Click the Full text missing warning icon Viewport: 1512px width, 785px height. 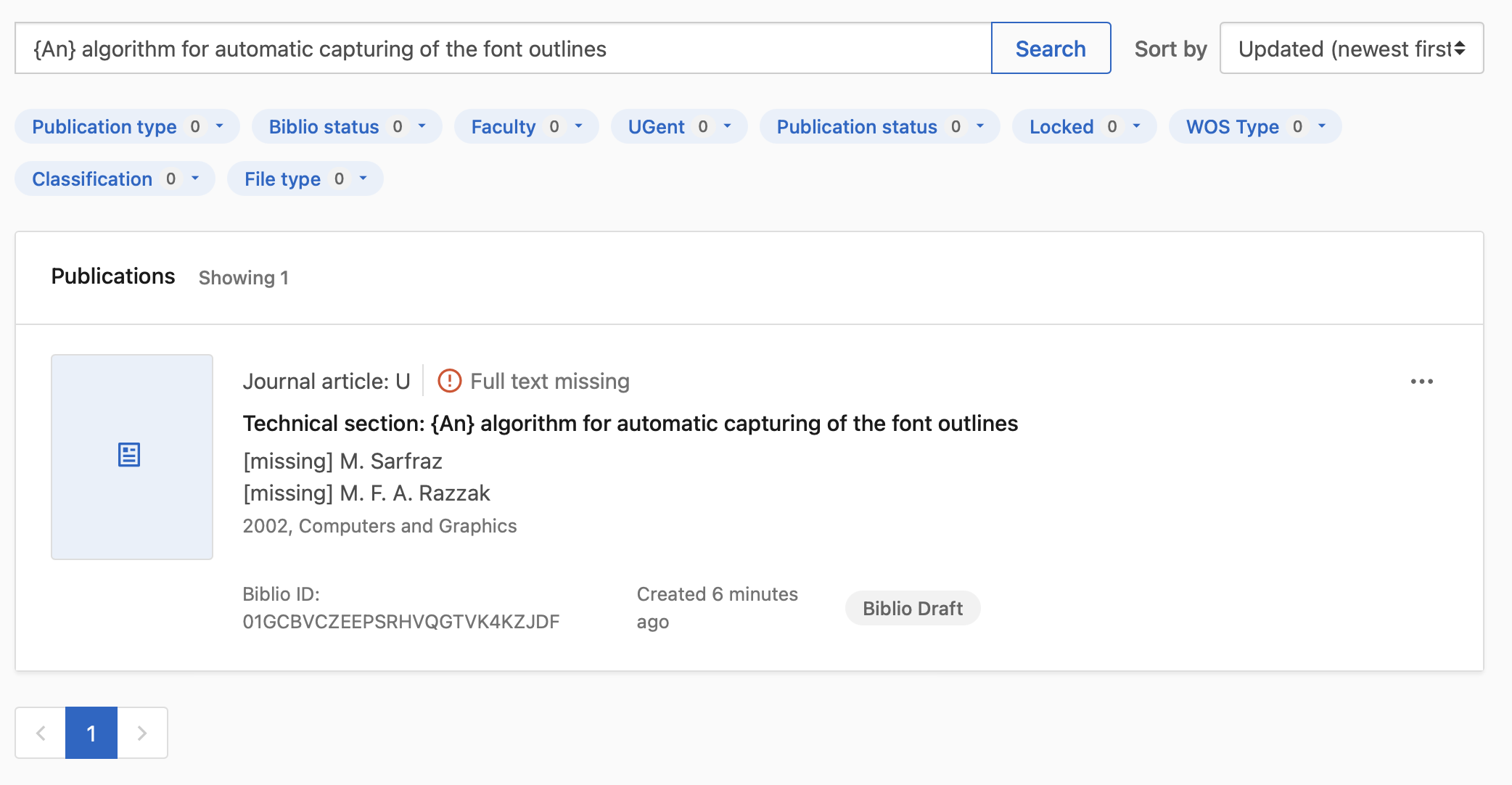coord(449,380)
